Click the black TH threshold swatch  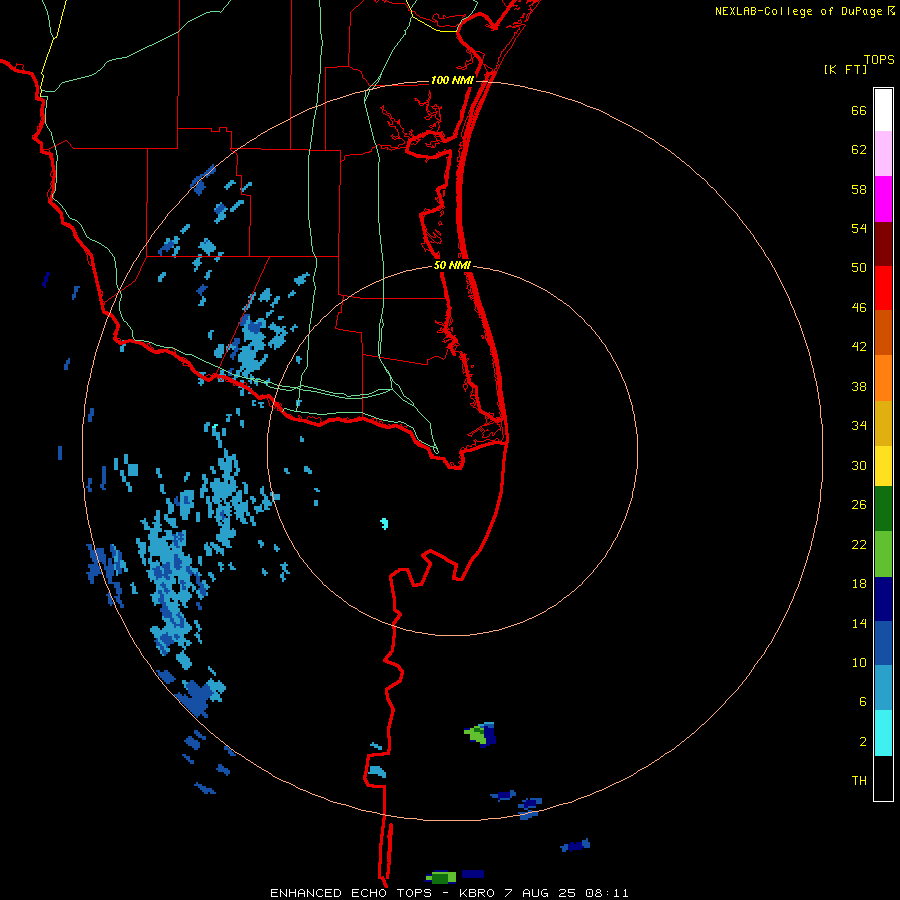[883, 778]
